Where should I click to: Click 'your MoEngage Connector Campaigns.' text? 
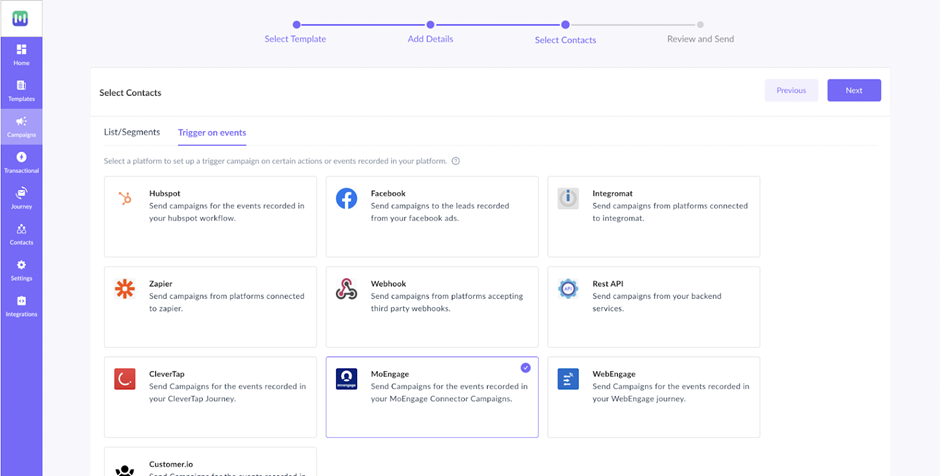(x=442, y=399)
